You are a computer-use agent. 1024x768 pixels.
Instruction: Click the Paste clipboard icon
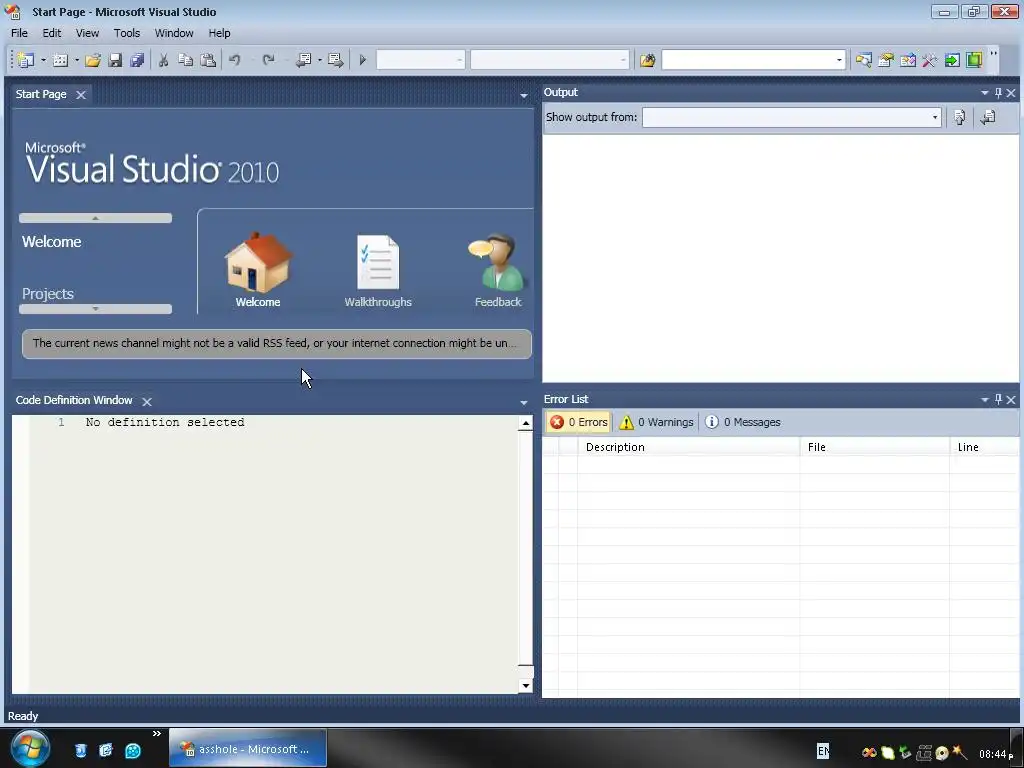tap(208, 60)
